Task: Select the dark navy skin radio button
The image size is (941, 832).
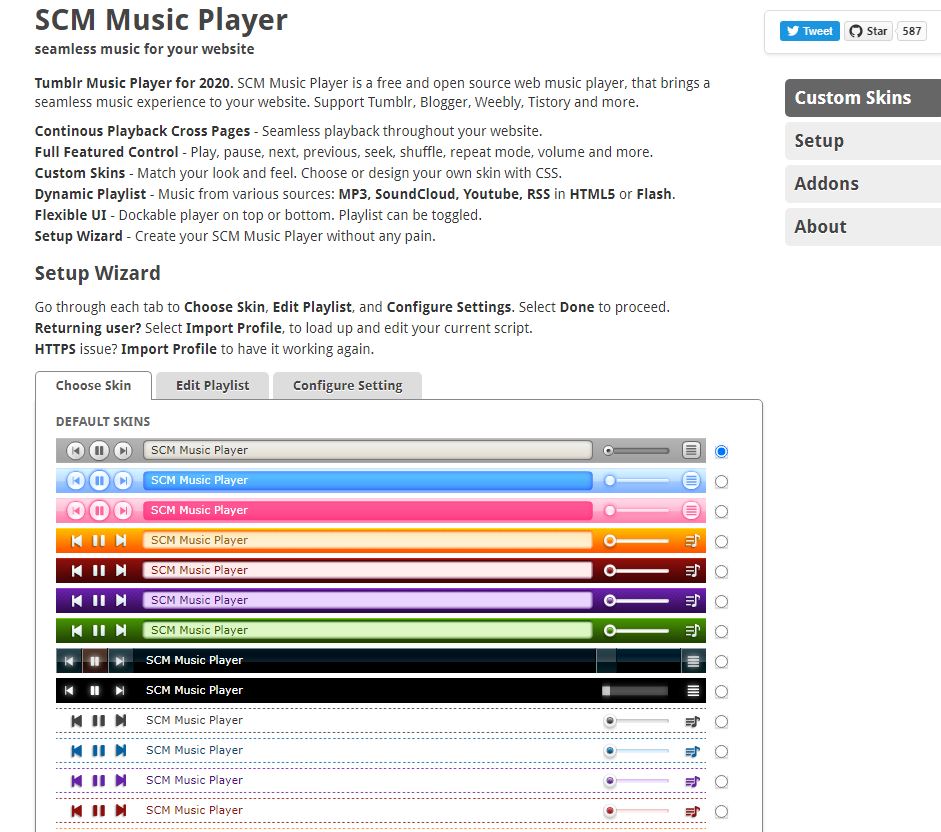Action: pyautogui.click(x=721, y=662)
